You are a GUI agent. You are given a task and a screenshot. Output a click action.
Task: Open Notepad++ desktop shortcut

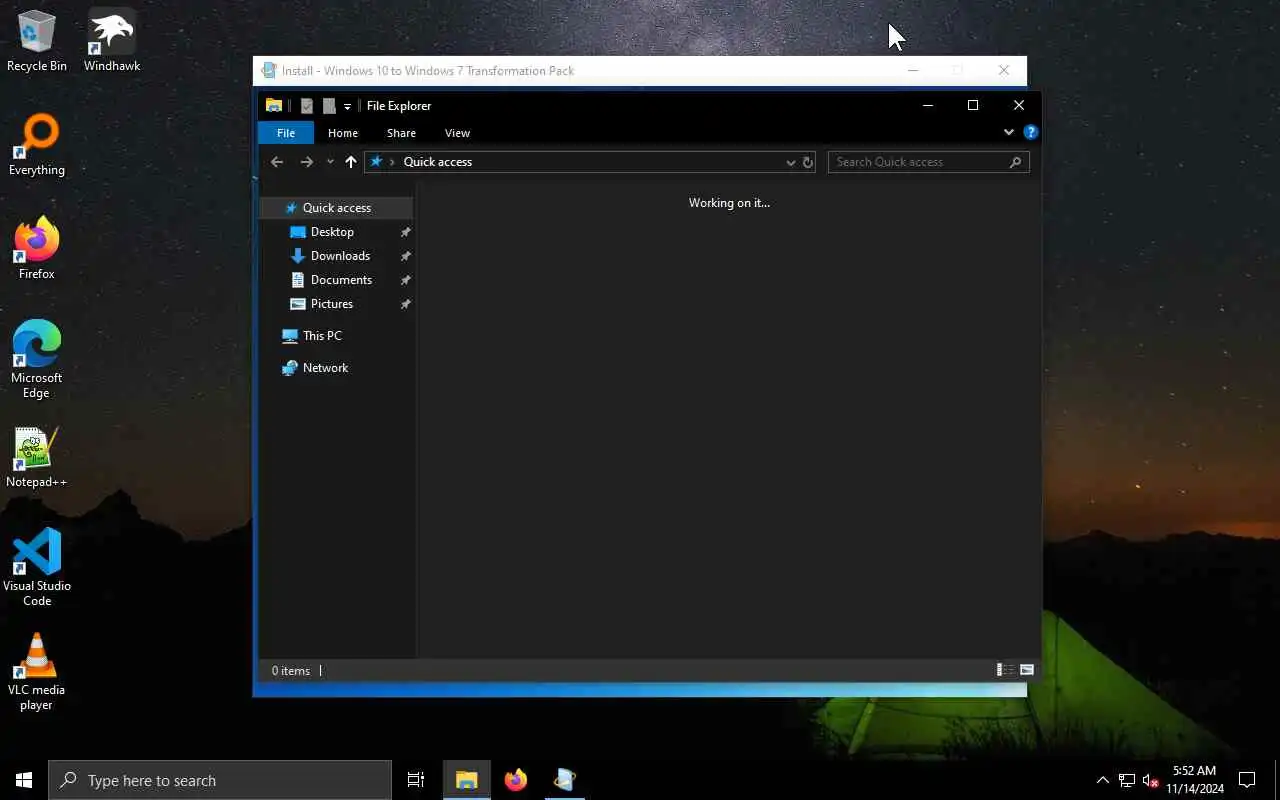click(37, 458)
